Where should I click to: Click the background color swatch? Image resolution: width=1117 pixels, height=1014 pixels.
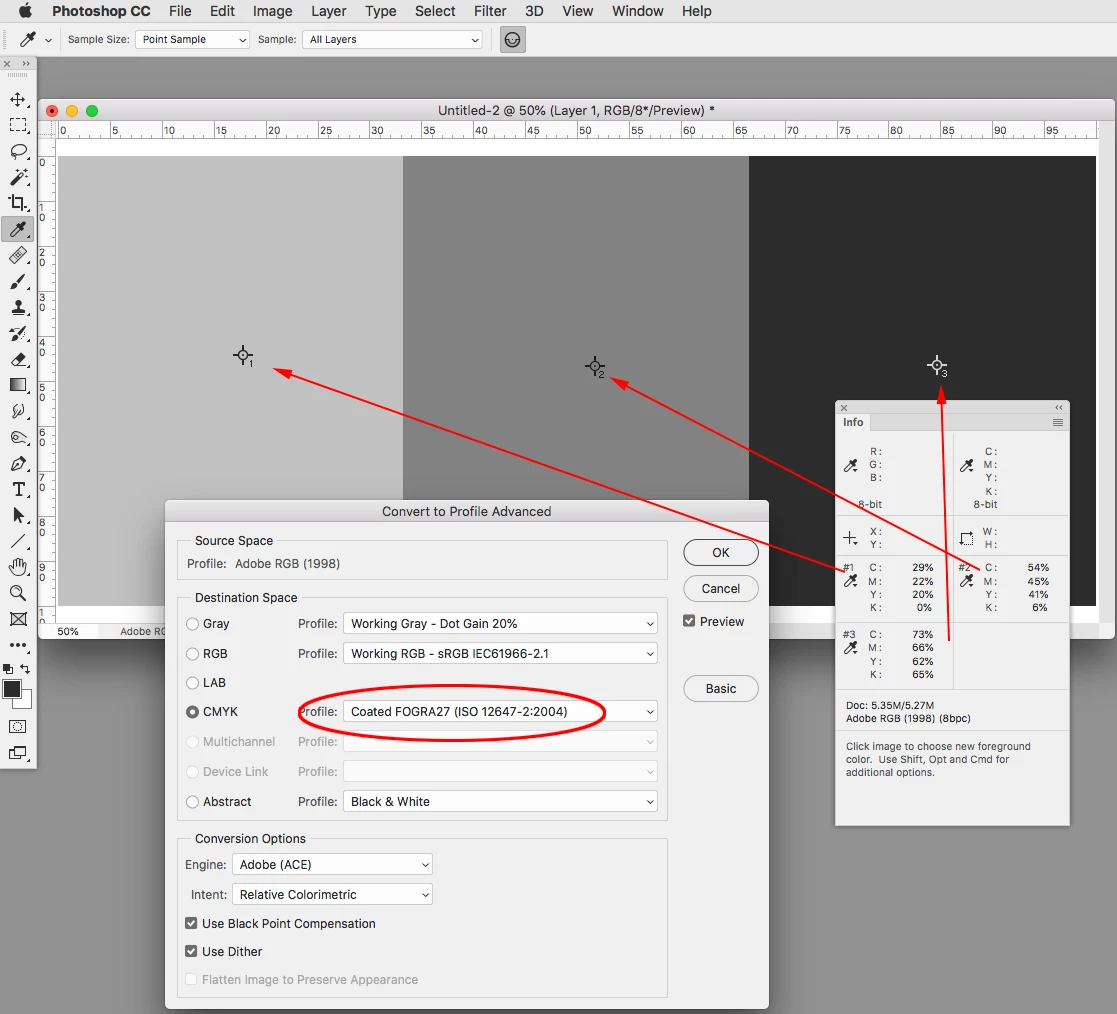pos(26,703)
